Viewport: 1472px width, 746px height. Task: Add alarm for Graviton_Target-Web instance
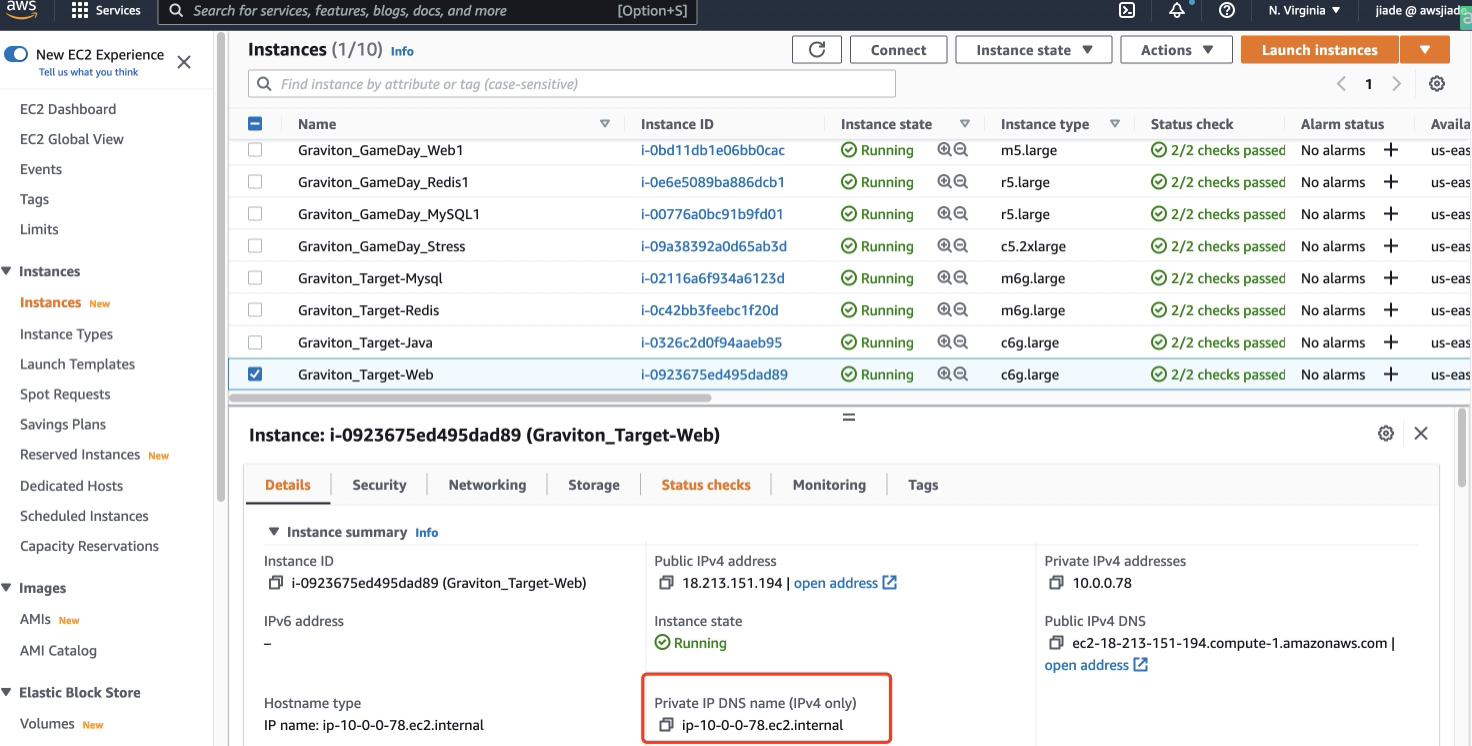1390,375
